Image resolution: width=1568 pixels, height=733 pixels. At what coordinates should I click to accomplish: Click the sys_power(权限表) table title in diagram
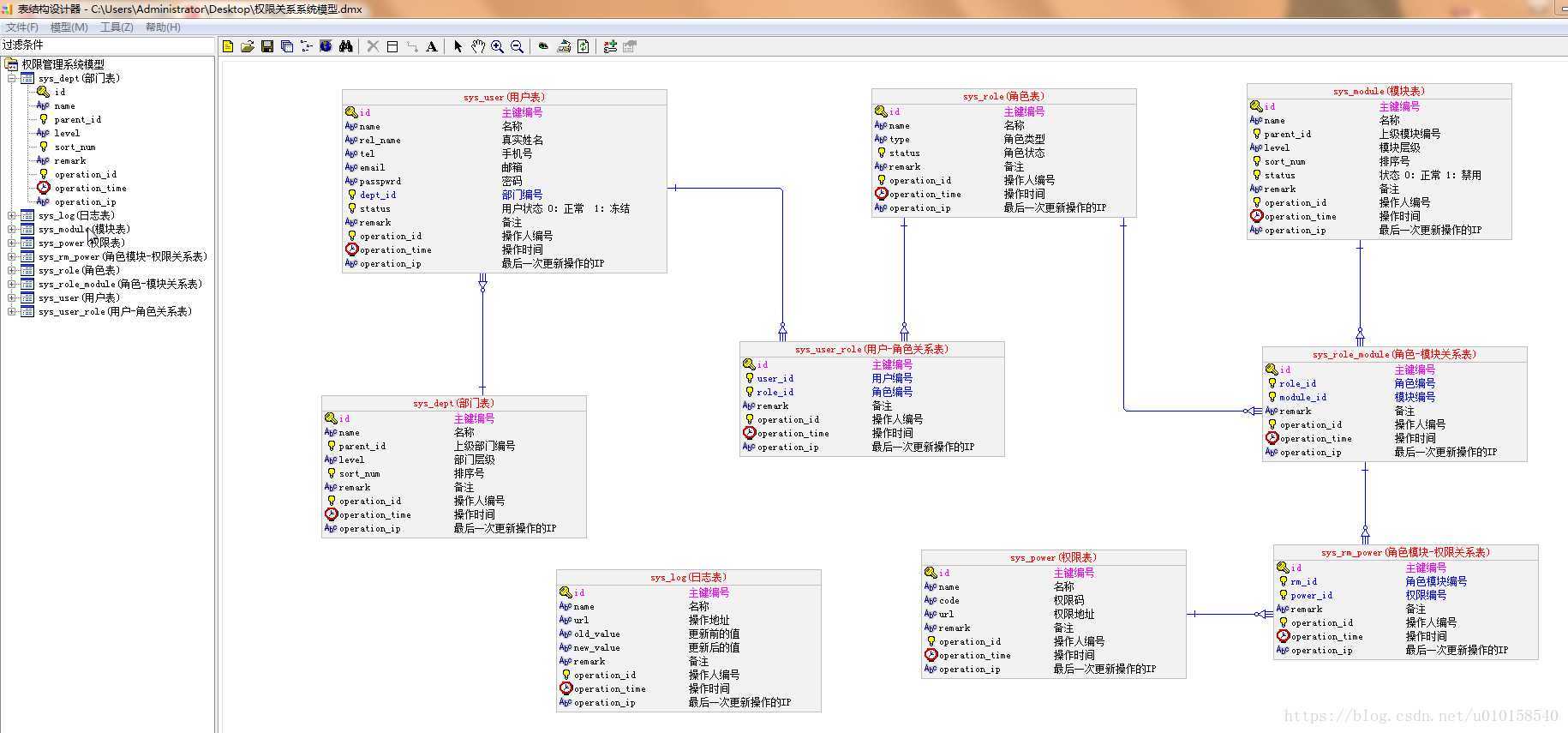[x=1053, y=557]
